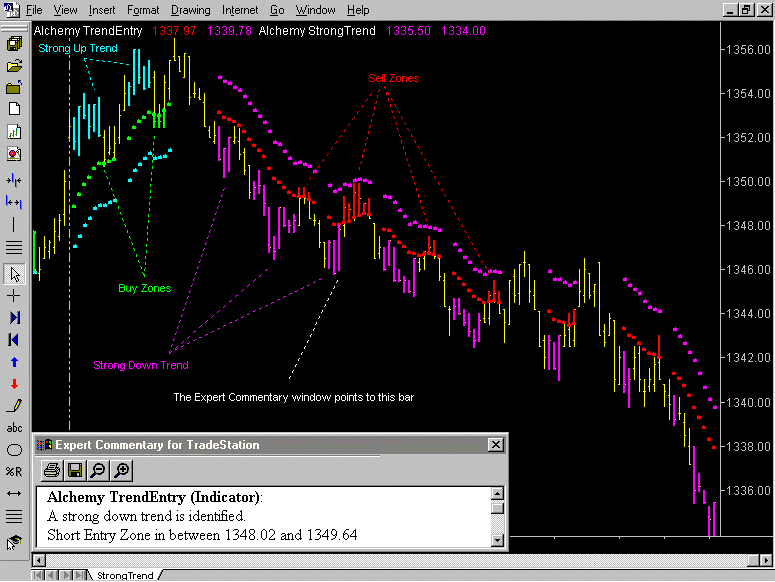Select the ellipse drawing tool
Screen dimensions: 775x582
tap(14, 450)
